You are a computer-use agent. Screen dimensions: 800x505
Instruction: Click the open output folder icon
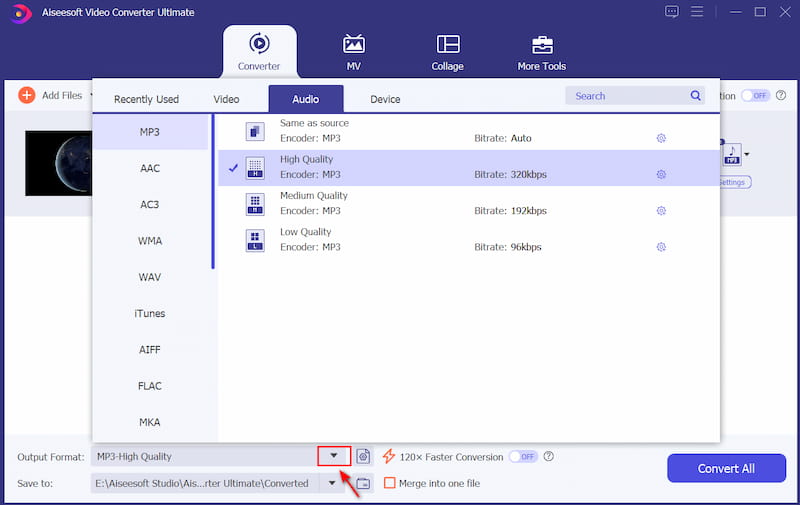363,484
